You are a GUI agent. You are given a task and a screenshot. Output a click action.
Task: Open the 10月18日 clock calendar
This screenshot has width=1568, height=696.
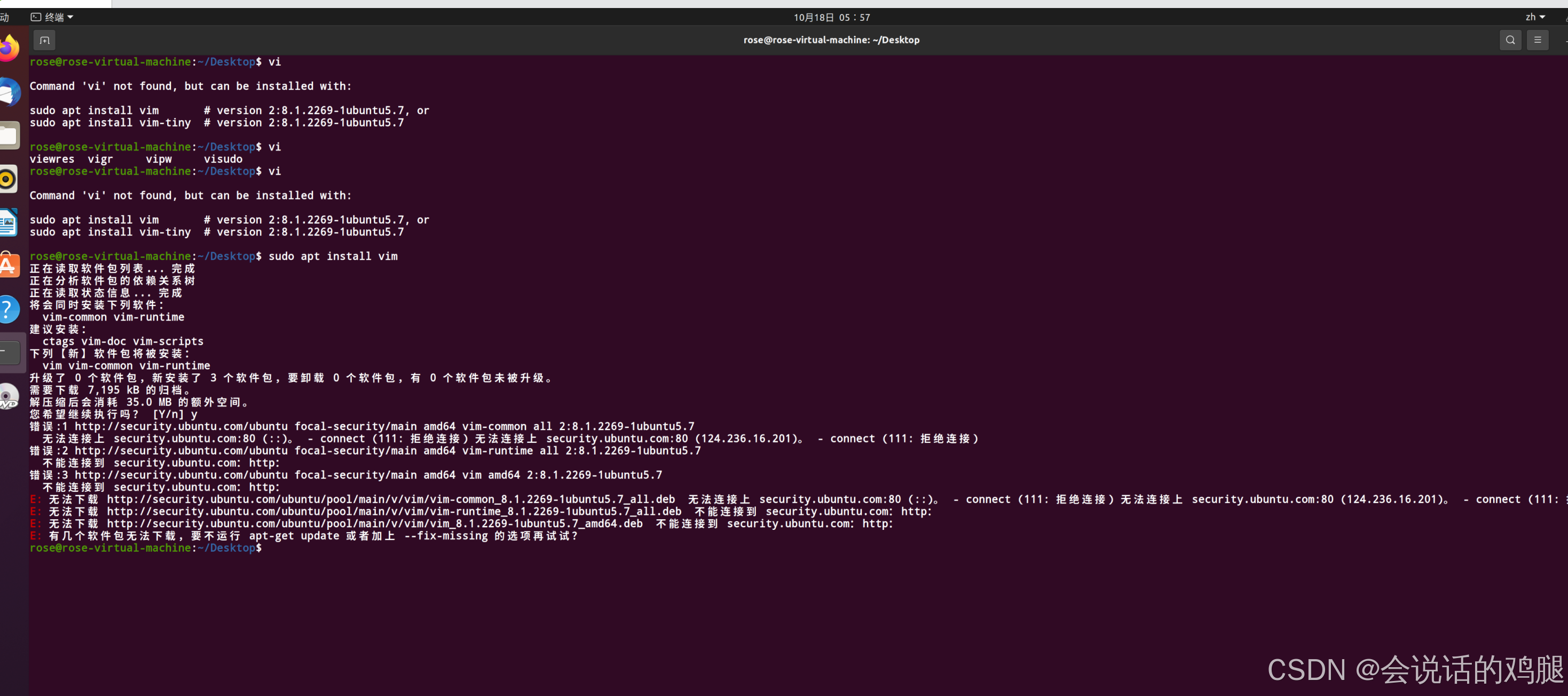coord(831,17)
